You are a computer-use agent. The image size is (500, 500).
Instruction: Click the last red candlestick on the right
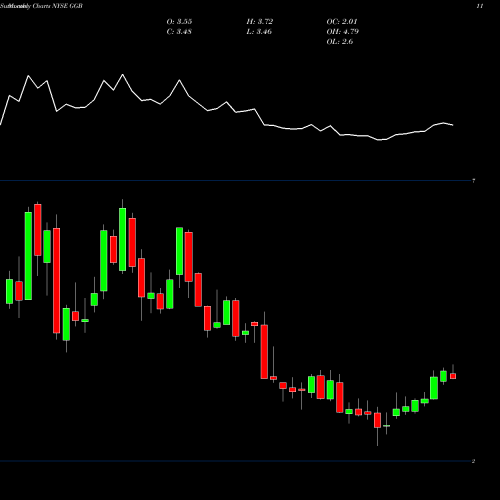(453, 376)
